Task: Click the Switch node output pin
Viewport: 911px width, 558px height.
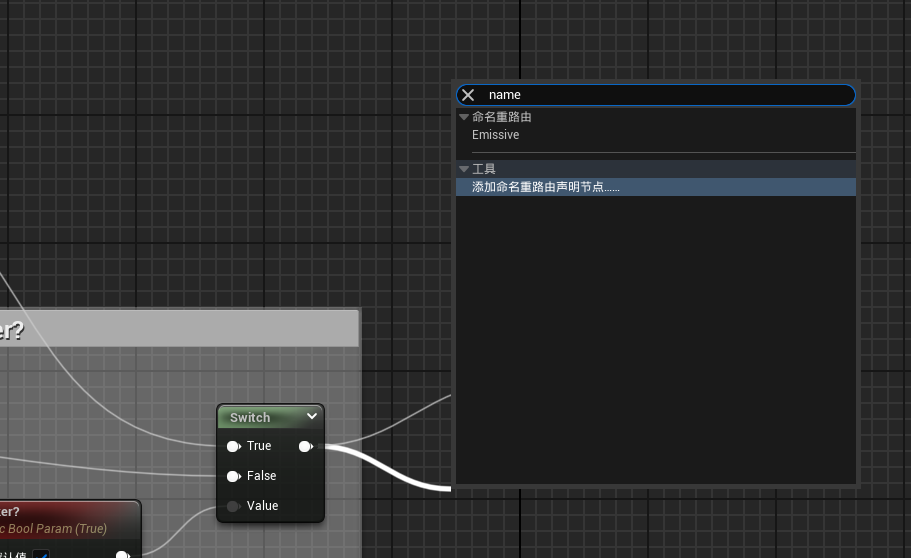Action: pos(306,446)
